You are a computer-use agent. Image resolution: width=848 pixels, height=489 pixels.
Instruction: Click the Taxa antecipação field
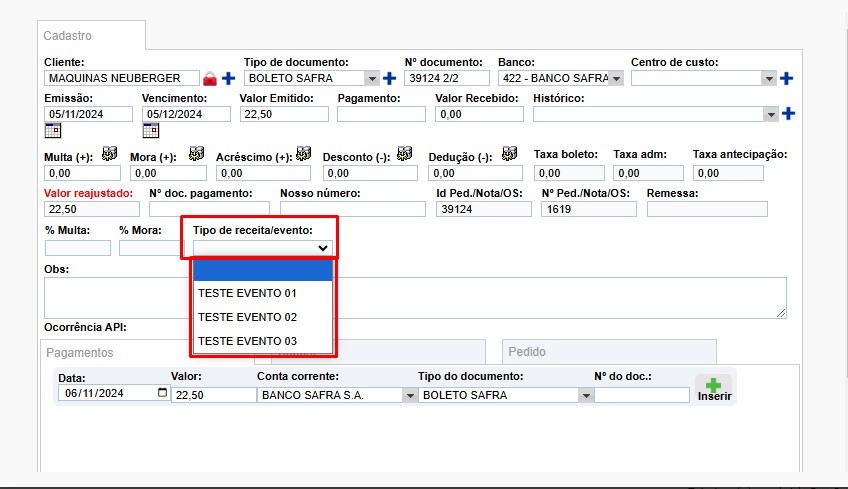click(728, 173)
